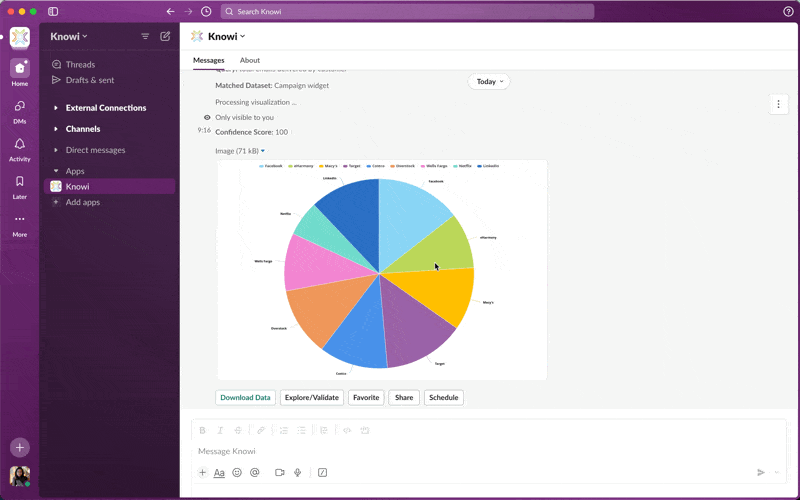Screen dimensions: 800x500
Task: Insert a code block in composer
Action: (365, 430)
